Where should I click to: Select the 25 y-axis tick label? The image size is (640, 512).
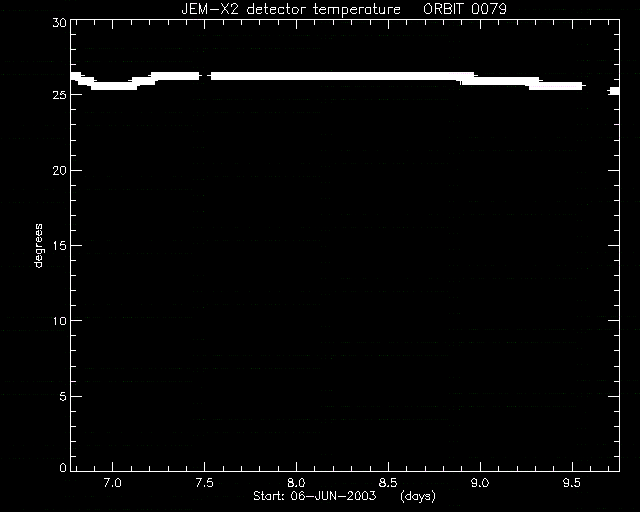click(59, 95)
